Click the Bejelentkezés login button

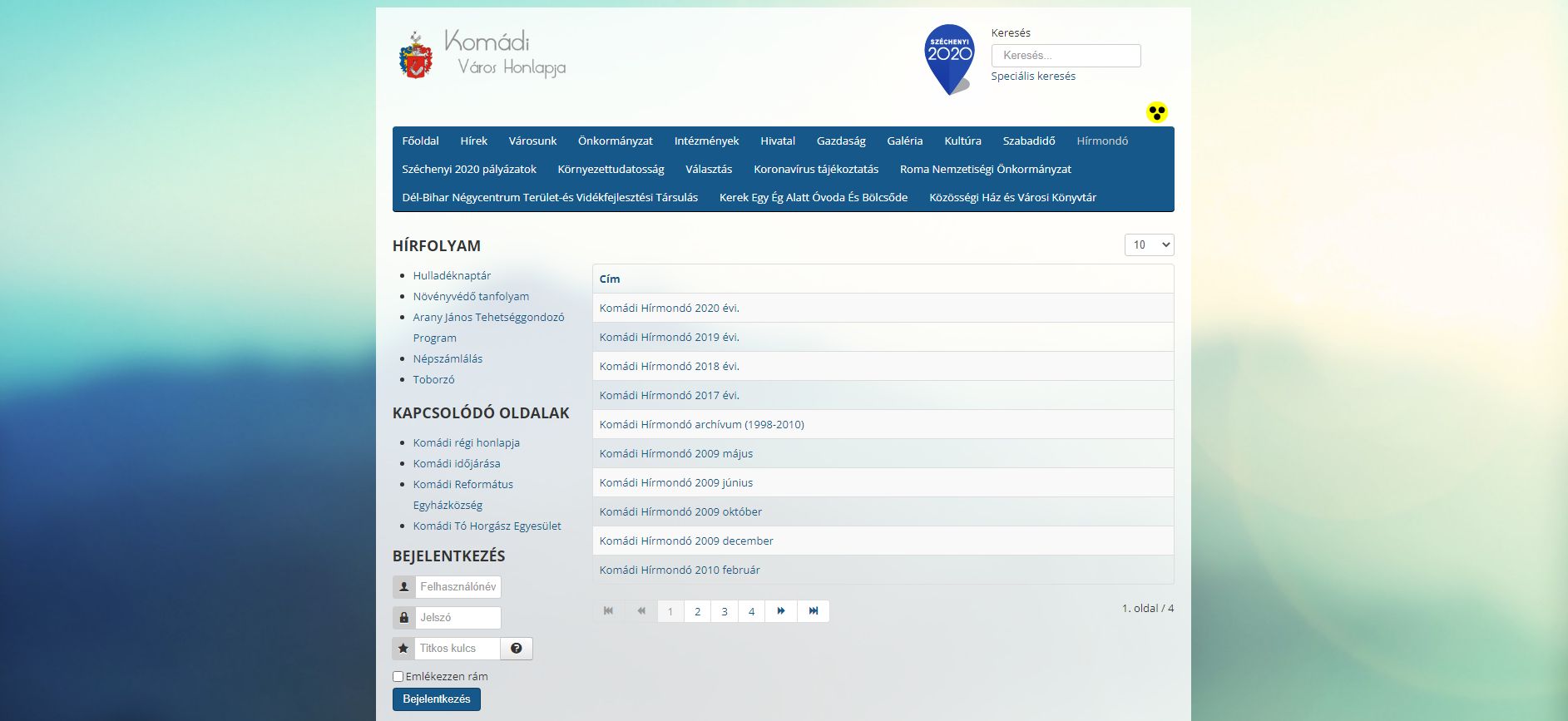[437, 699]
